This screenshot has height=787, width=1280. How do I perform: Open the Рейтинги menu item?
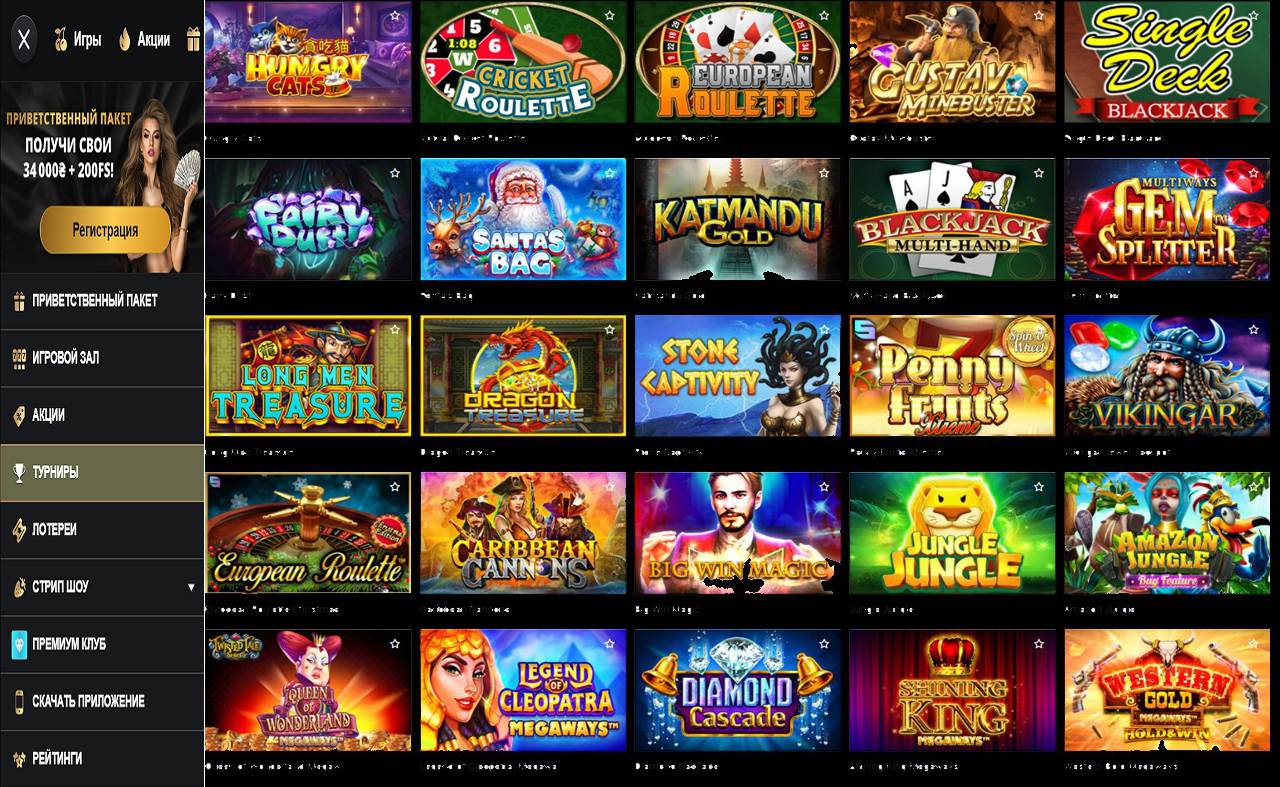[x=102, y=758]
